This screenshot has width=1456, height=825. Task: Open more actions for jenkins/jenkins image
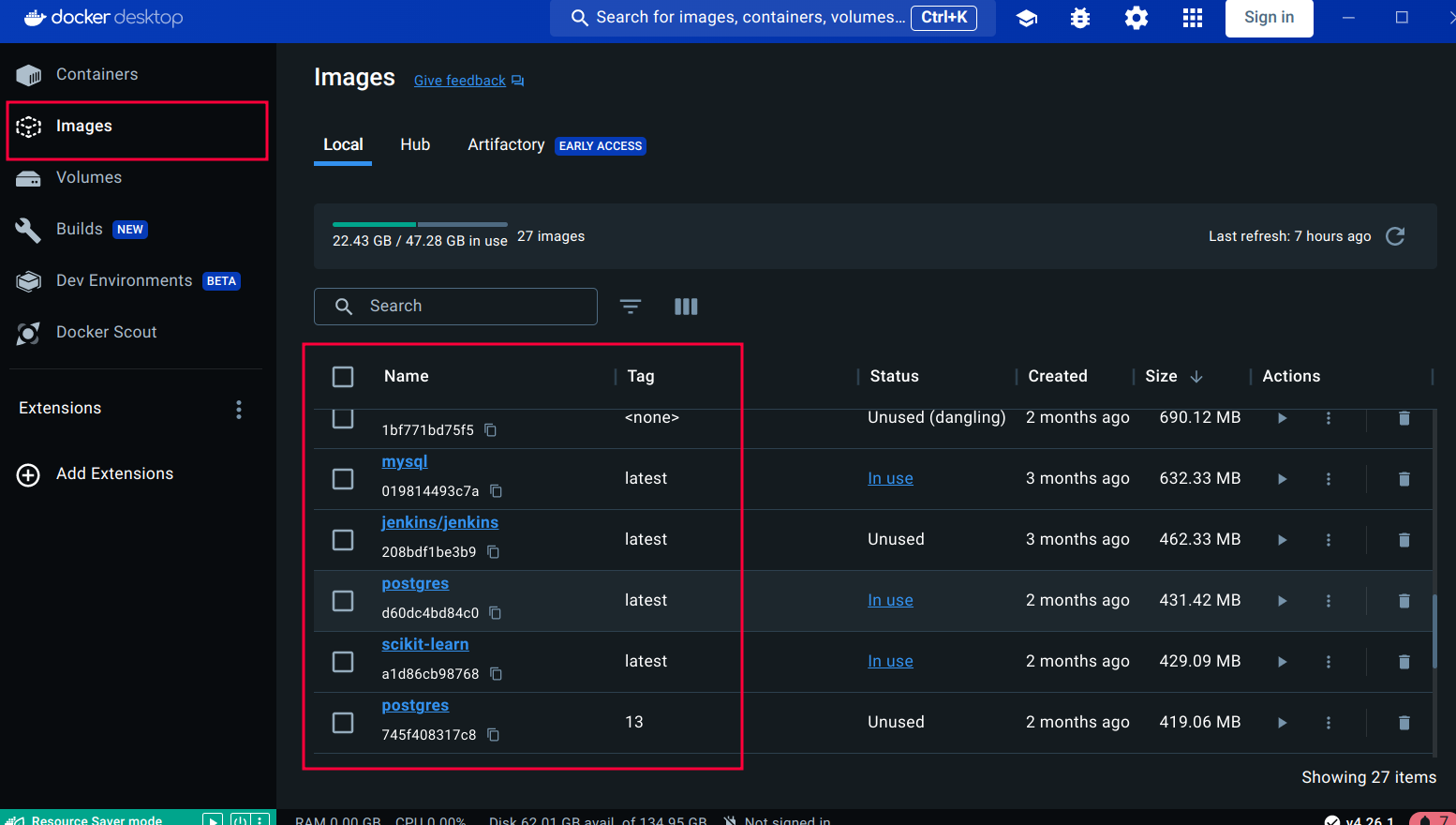(1329, 540)
